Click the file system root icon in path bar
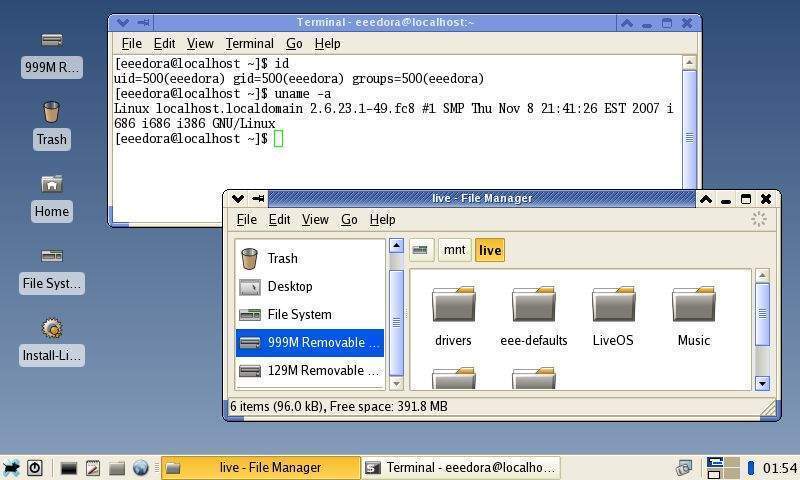800x480 pixels. pos(421,250)
